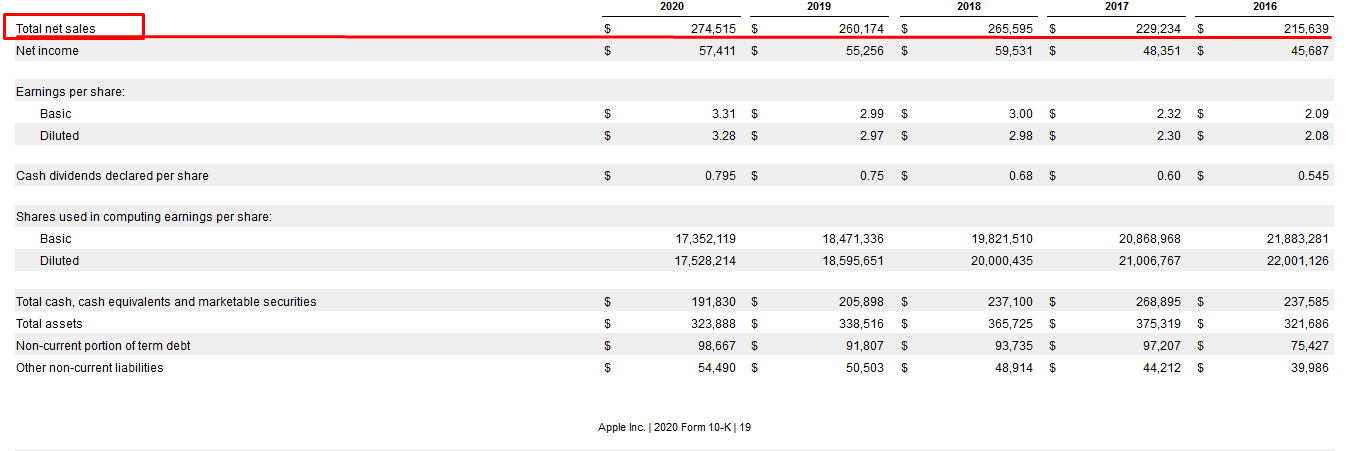Click the diluted EPS value 2.97
Viewport: 1349px width, 451px height.
[872, 136]
